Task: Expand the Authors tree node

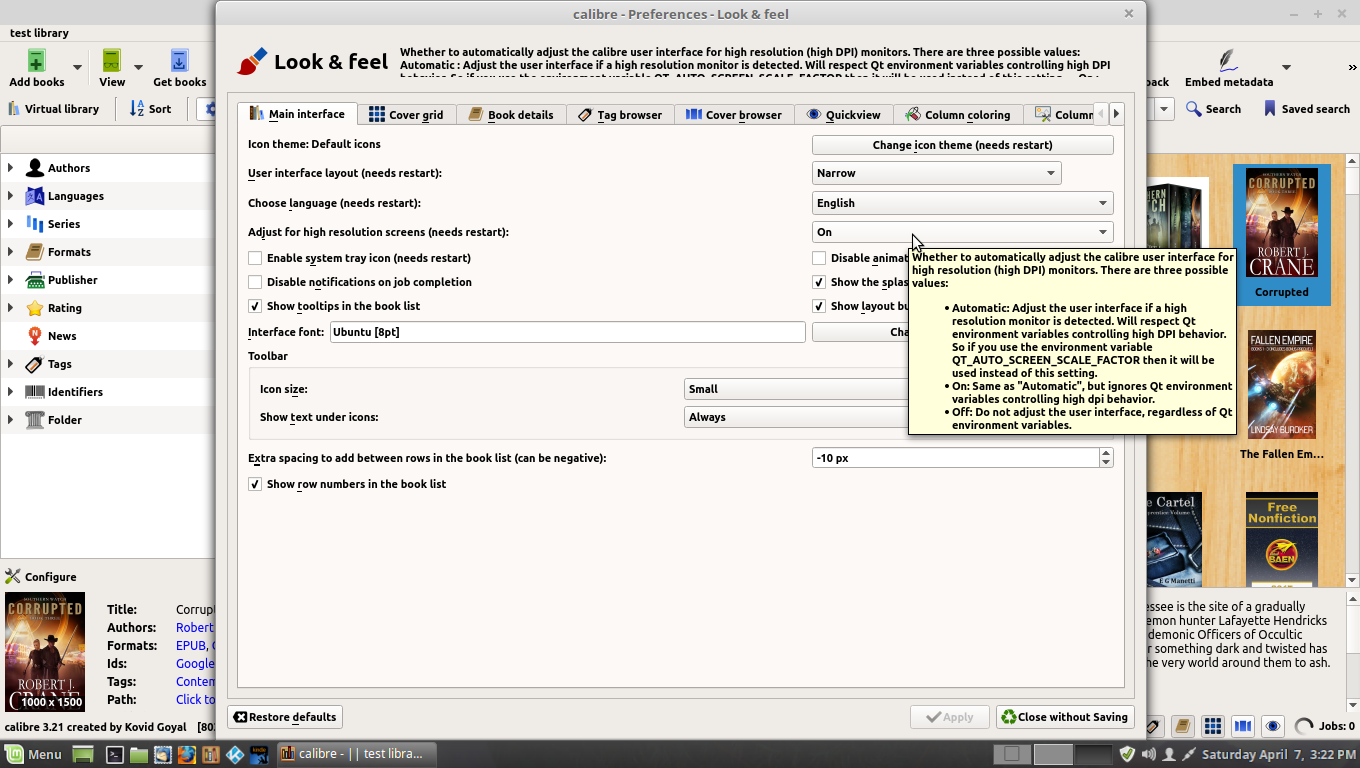Action: click(10, 168)
